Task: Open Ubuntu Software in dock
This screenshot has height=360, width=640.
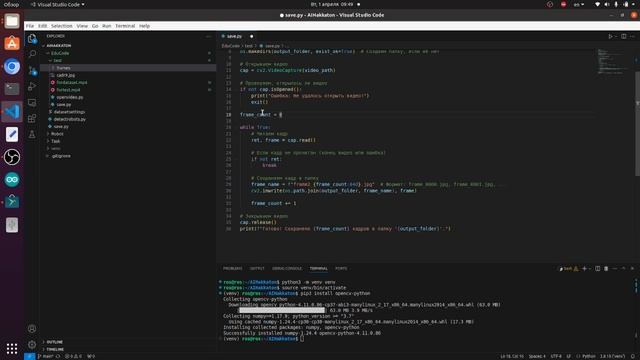Action: (x=12, y=44)
